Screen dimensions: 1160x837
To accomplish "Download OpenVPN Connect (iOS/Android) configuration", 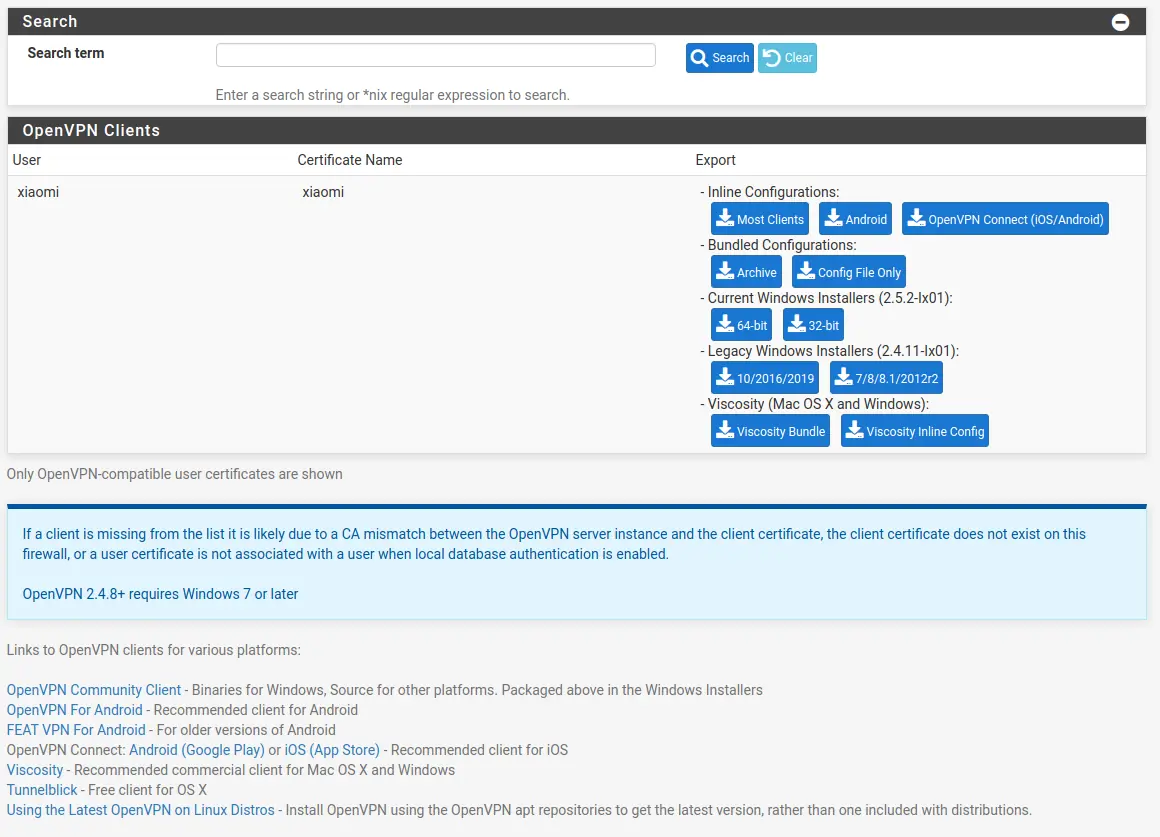I will (1005, 219).
